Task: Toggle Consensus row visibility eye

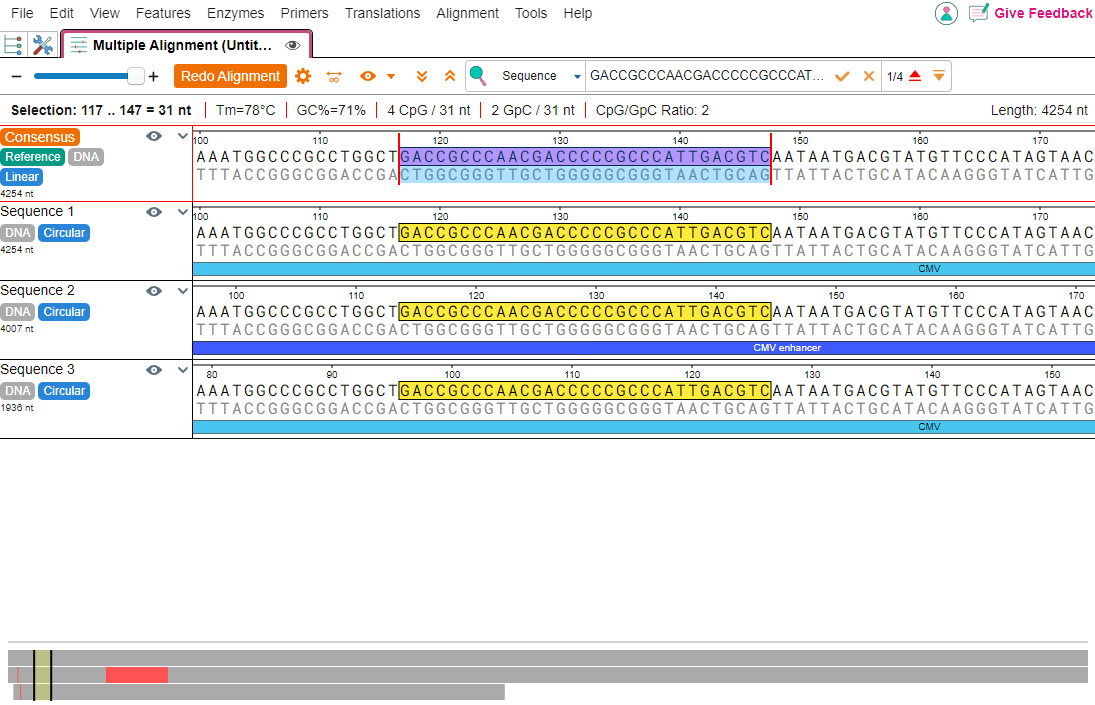Action: [154, 136]
